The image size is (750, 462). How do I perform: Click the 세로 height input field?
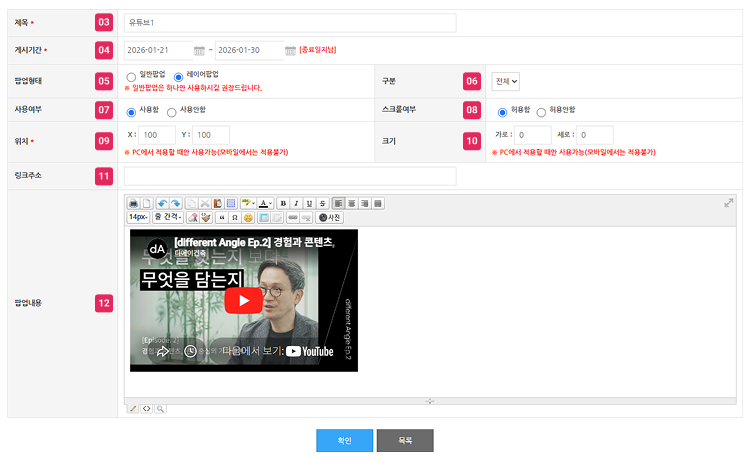coord(595,135)
